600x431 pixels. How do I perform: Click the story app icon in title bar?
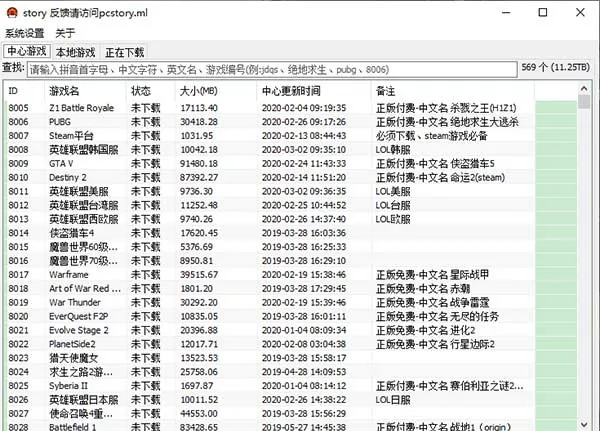pos(12,13)
